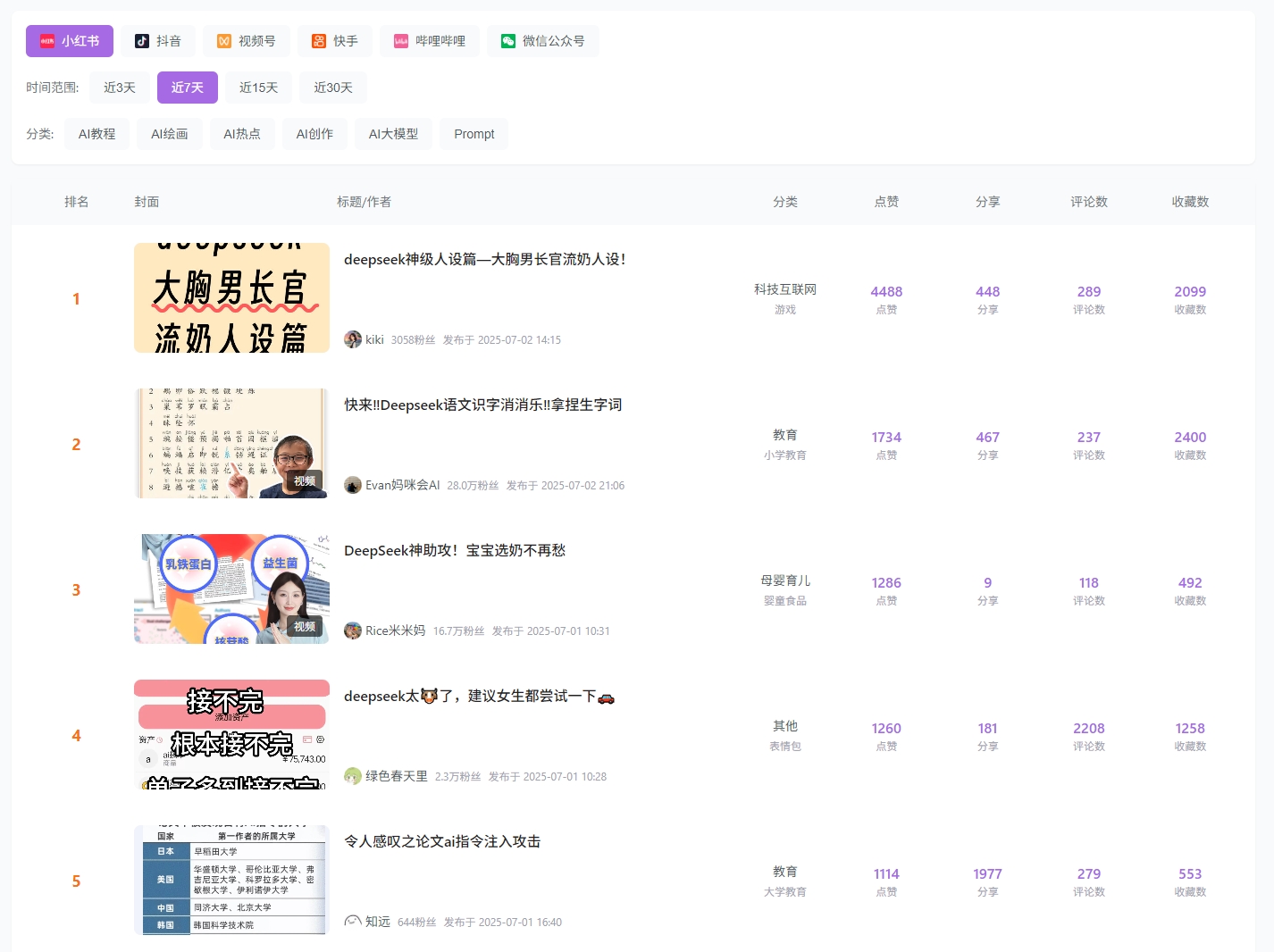Open the 哔哩哔哩 platform tab
The height and width of the screenshot is (952, 1274).
click(430, 41)
